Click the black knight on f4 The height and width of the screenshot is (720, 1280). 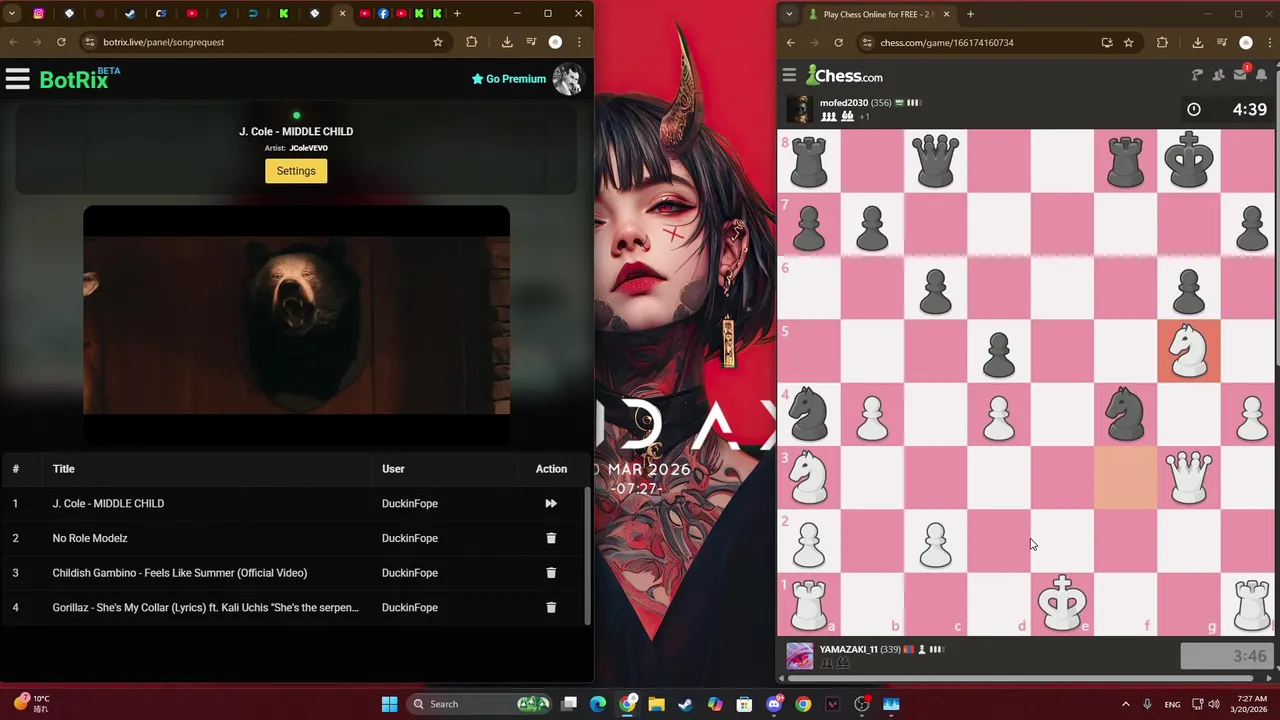(1125, 414)
